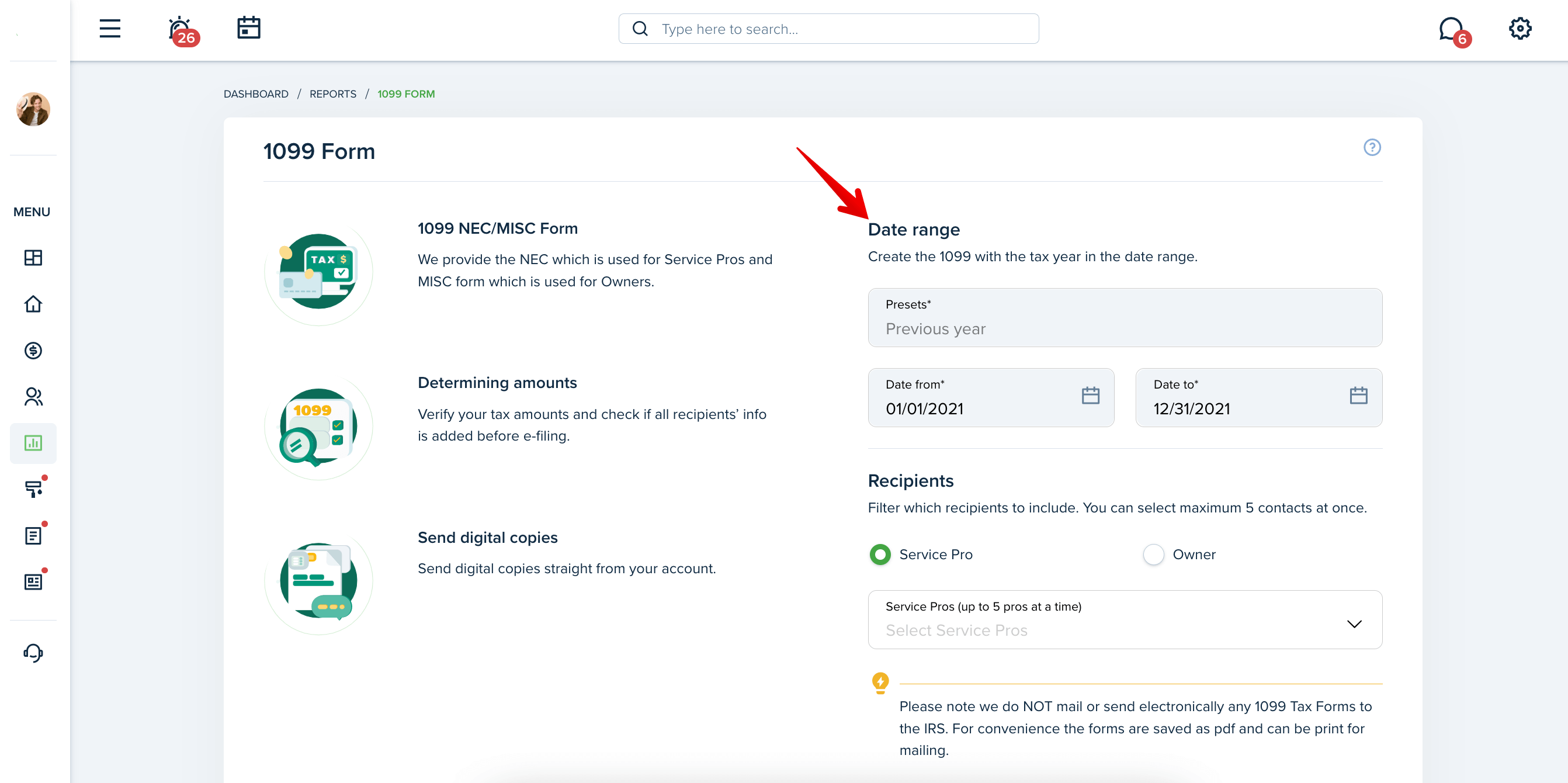Click the Determining amounts illustration
The width and height of the screenshot is (1568, 783).
pos(318,425)
